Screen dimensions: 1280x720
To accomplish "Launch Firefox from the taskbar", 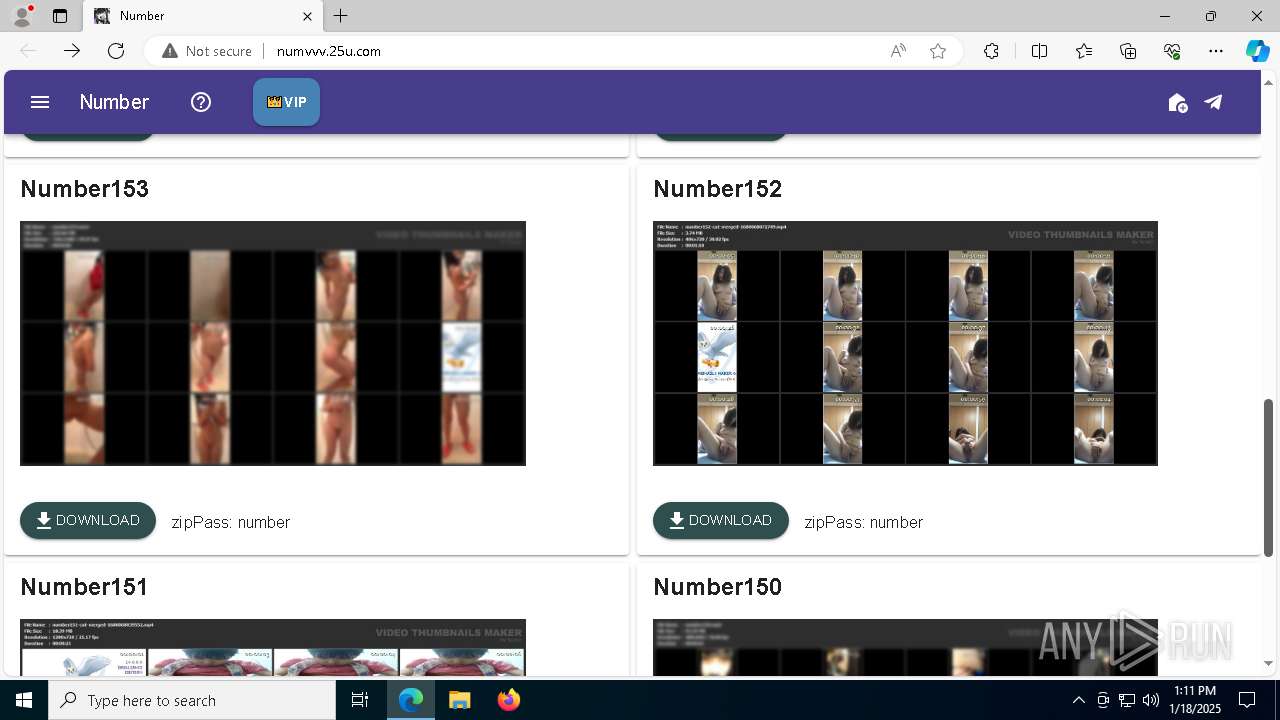I will (x=508, y=700).
